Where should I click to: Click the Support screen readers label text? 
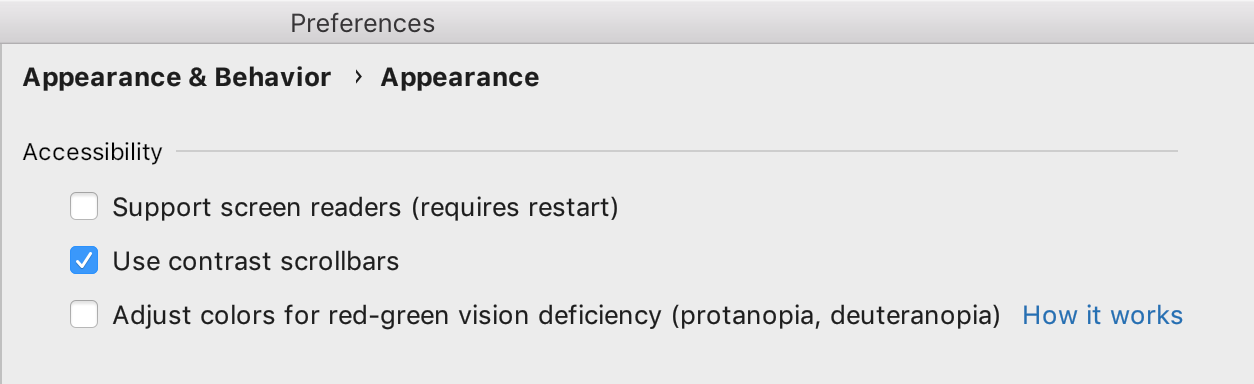258,208
